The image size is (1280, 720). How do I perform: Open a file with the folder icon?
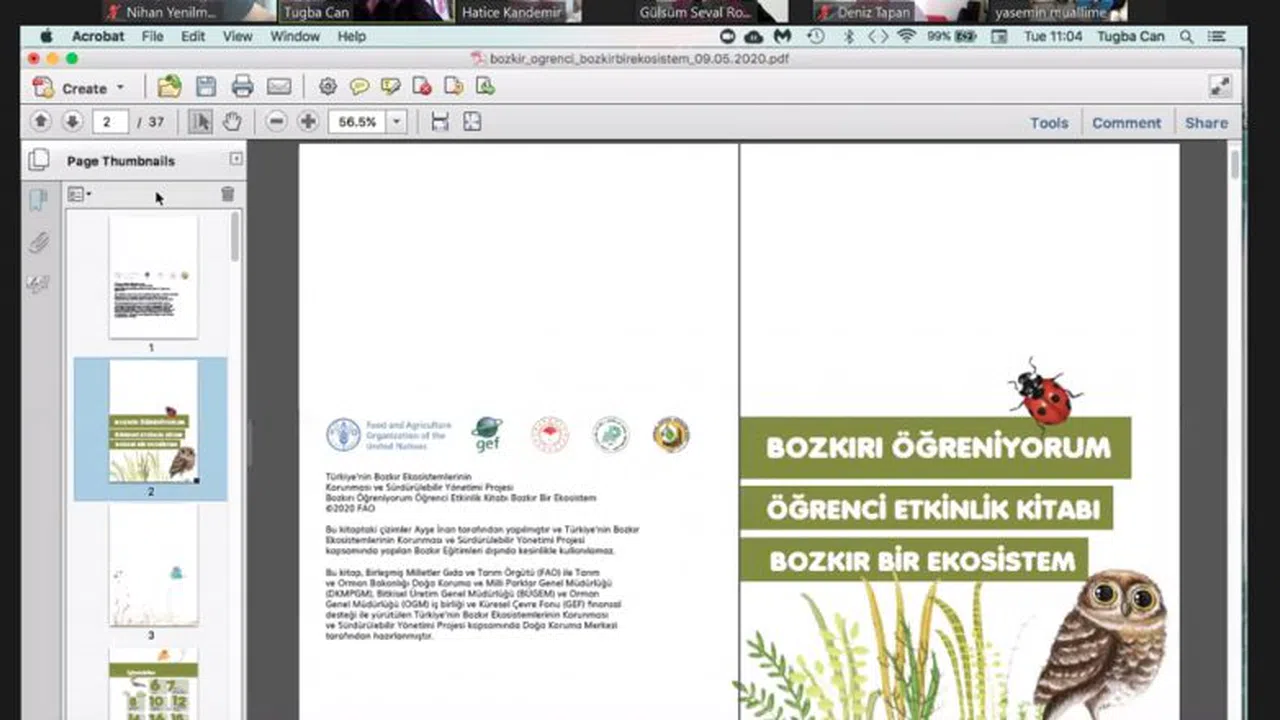click(170, 87)
